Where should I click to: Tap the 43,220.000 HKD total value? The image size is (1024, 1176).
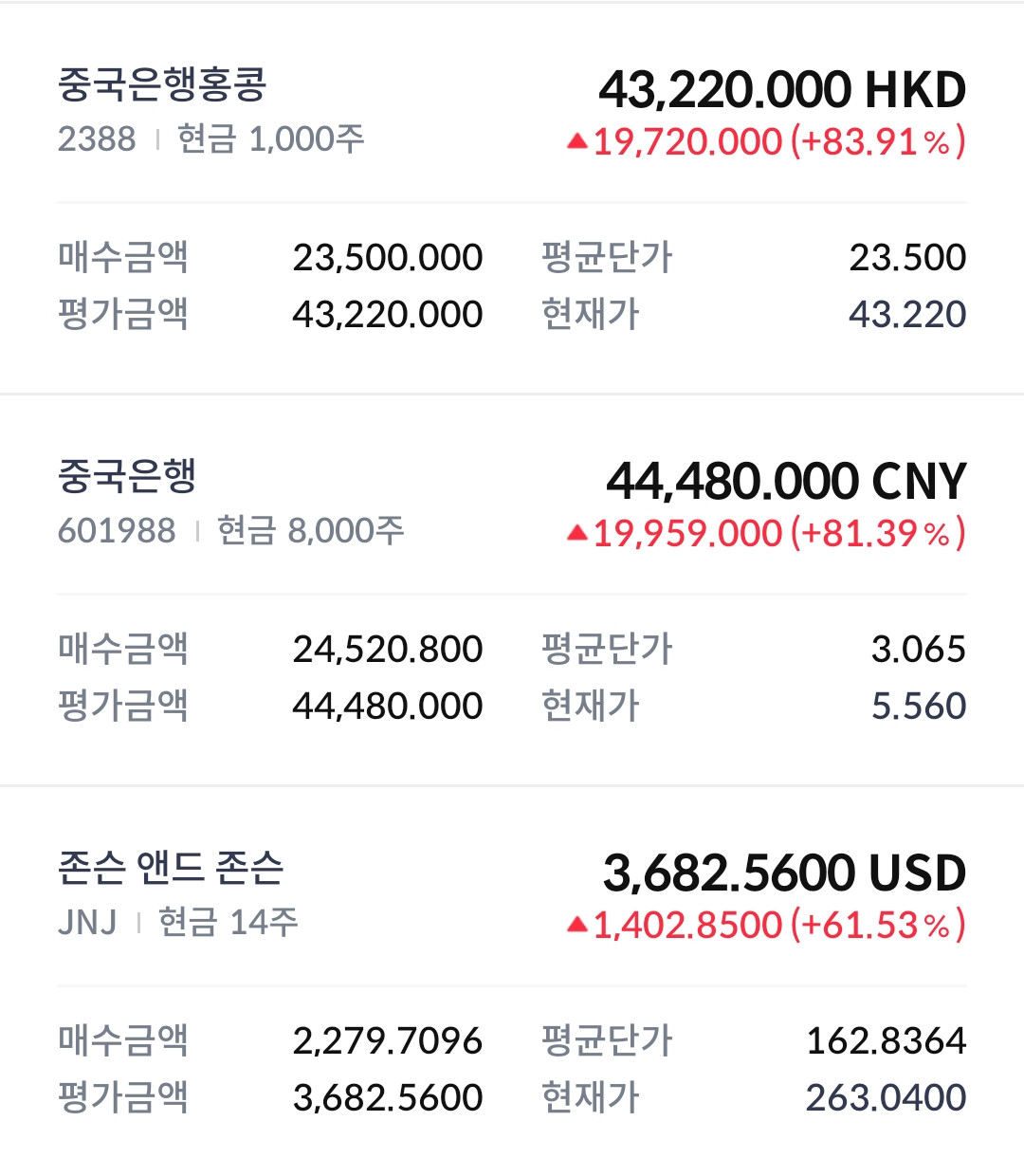[x=782, y=90]
